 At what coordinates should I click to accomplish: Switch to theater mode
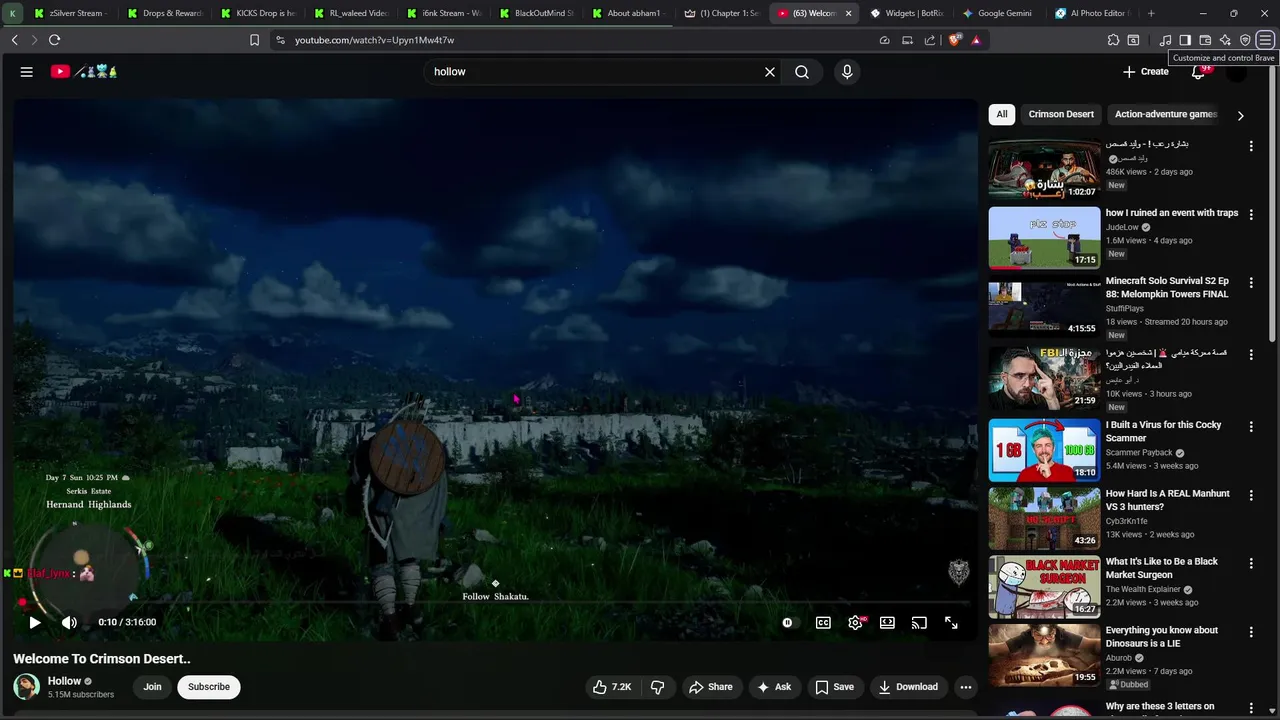click(x=887, y=622)
